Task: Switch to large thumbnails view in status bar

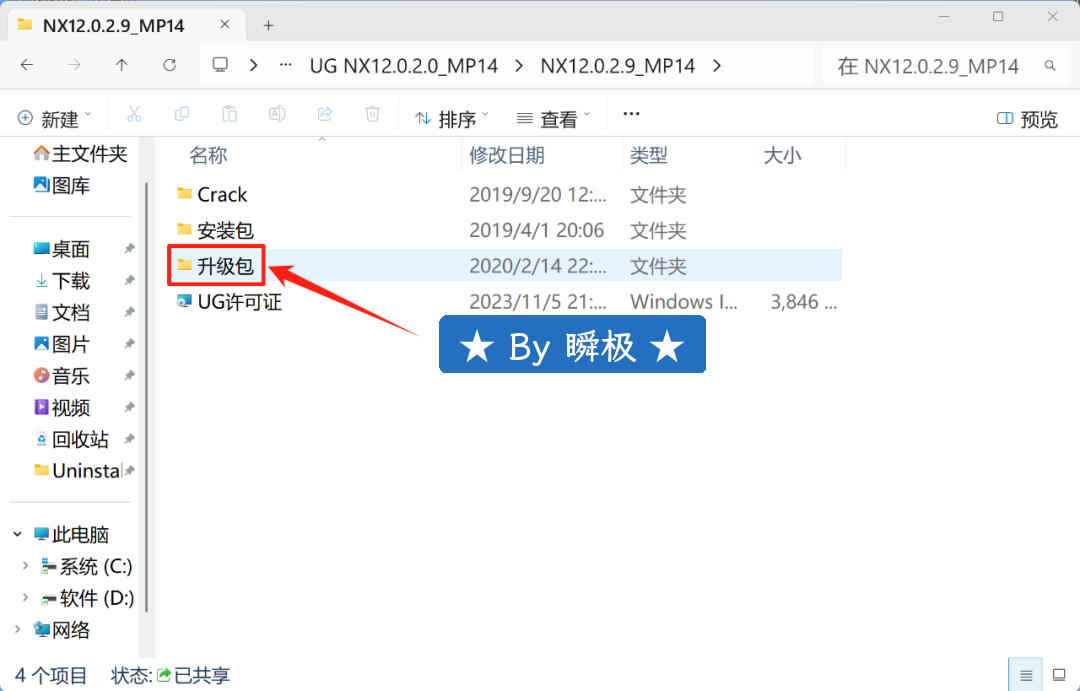Action: click(1061, 676)
